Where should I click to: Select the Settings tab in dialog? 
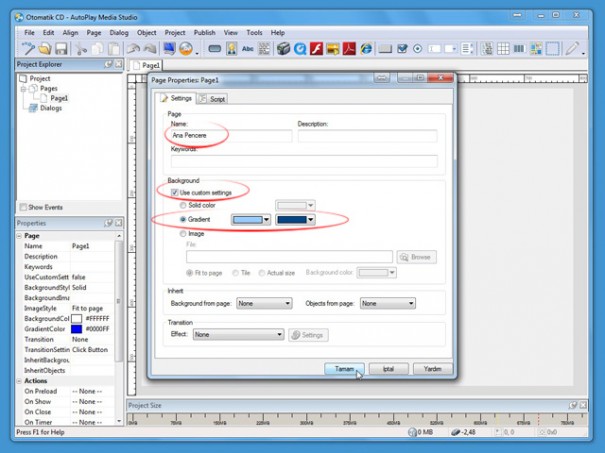point(176,98)
